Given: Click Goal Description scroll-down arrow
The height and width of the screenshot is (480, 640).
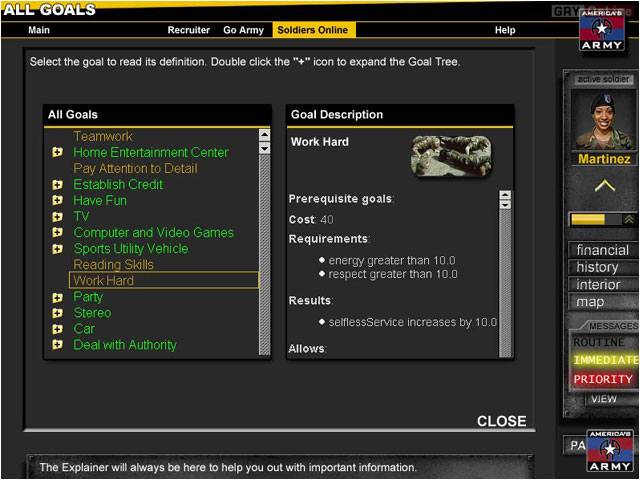Looking at the screenshot, I should tap(505, 204).
